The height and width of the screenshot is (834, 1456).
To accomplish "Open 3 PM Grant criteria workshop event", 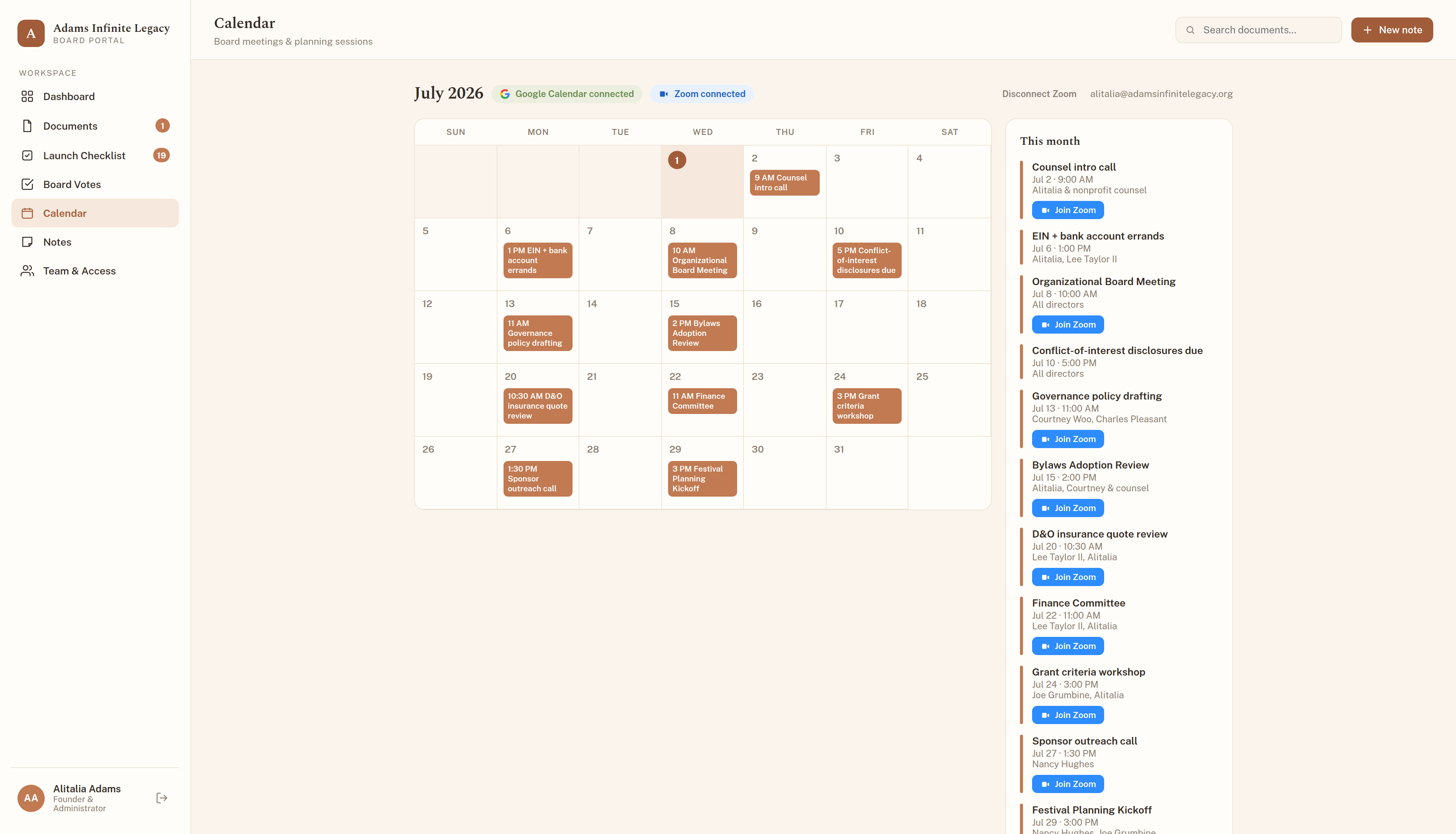I will pos(867,406).
